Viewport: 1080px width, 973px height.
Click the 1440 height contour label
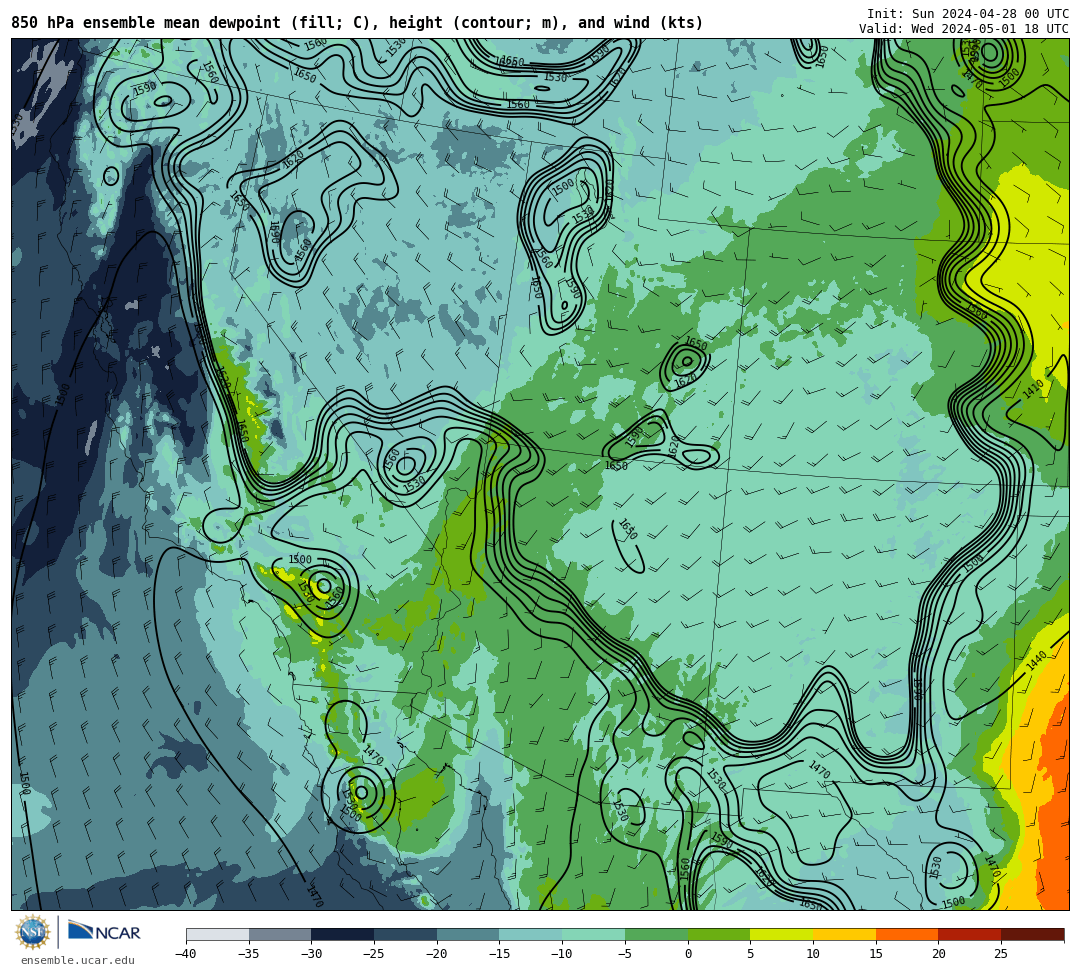pyautogui.click(x=1037, y=661)
